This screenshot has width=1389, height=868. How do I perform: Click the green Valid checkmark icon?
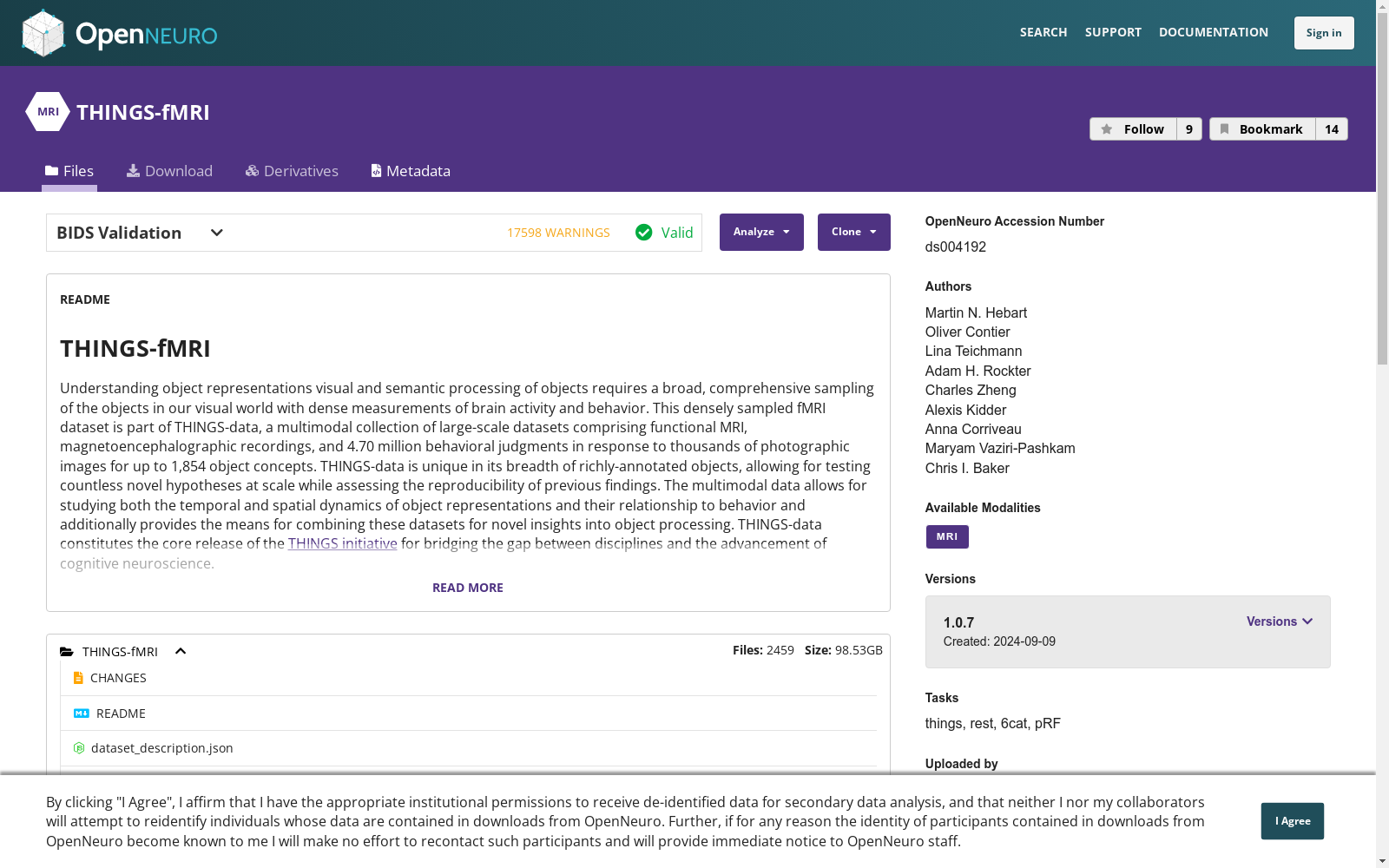[643, 233]
